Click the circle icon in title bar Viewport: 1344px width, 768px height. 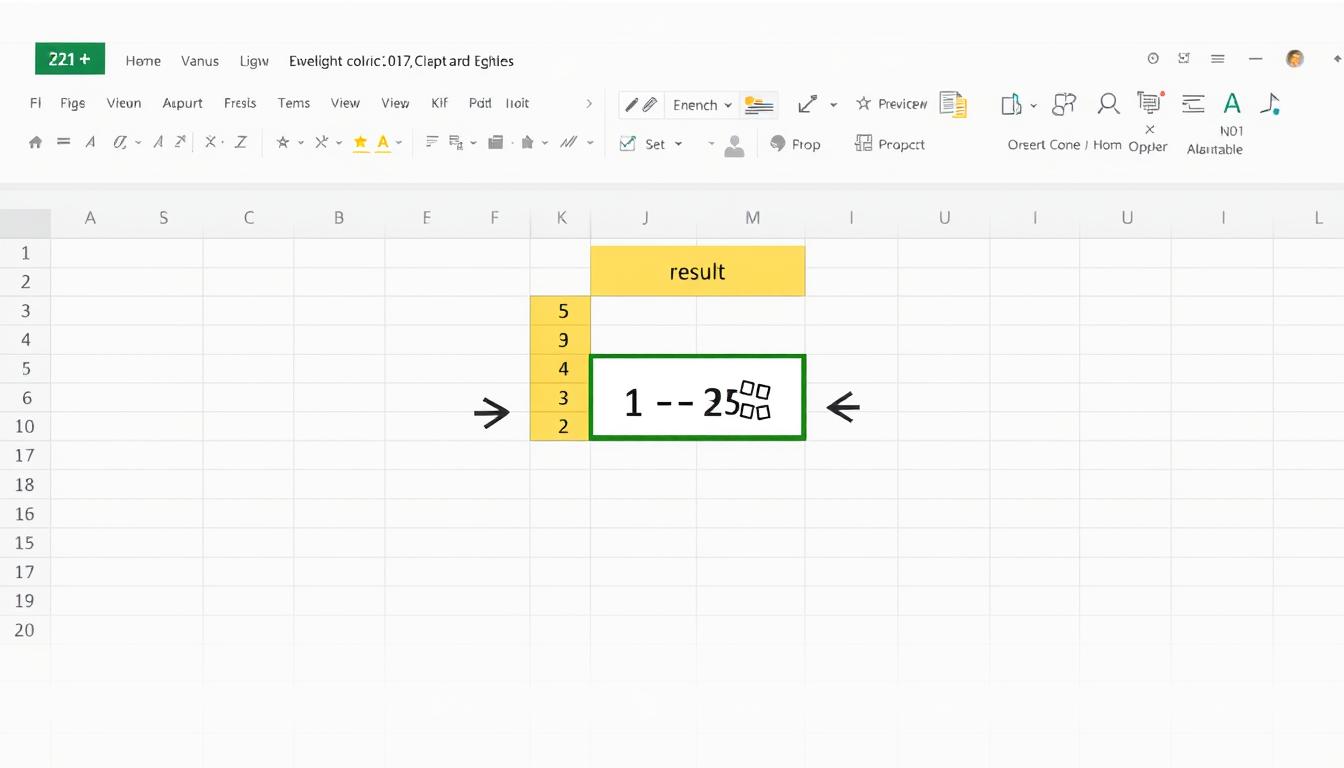click(x=1153, y=59)
